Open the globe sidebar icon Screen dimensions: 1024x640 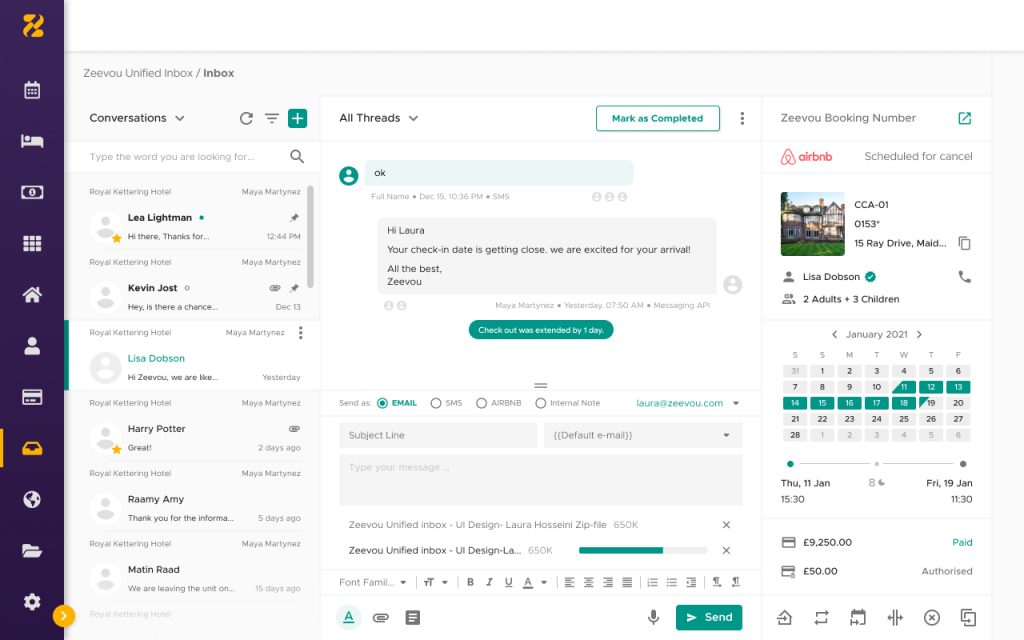[32, 500]
